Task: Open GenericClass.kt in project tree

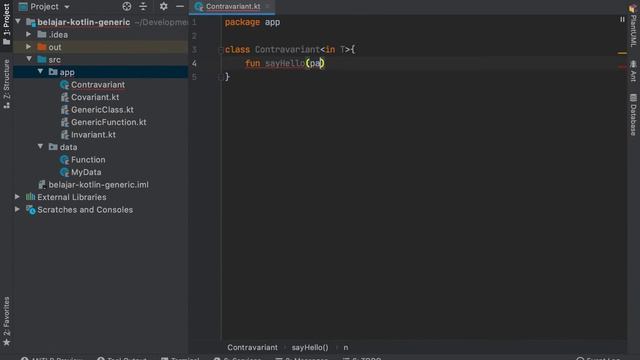Action: 102,110
